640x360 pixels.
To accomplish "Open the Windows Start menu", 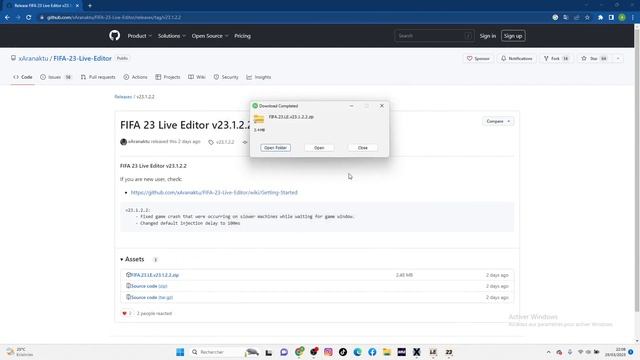I will [x=180, y=352].
